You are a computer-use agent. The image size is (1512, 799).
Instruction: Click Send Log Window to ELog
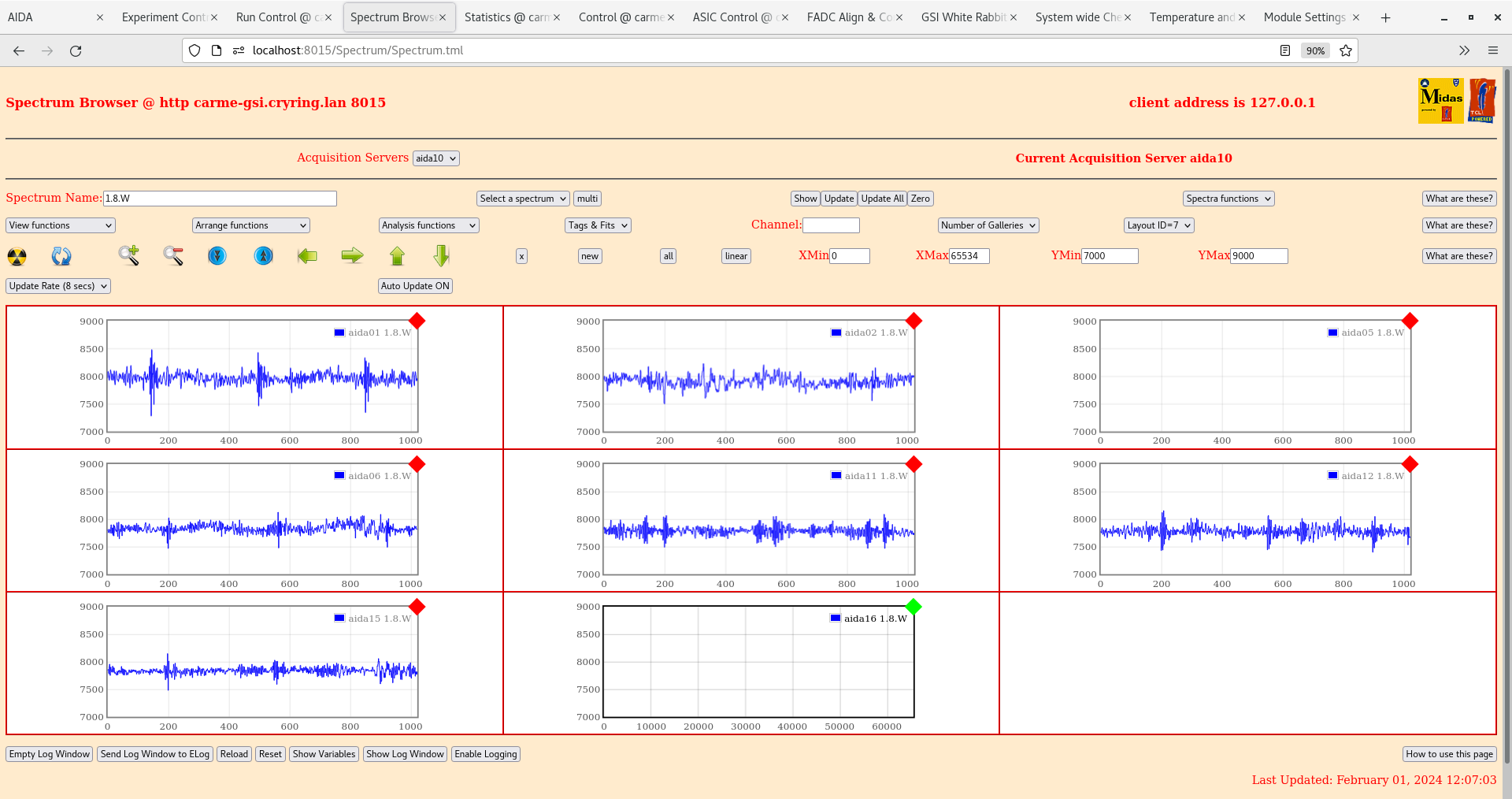[x=154, y=754]
